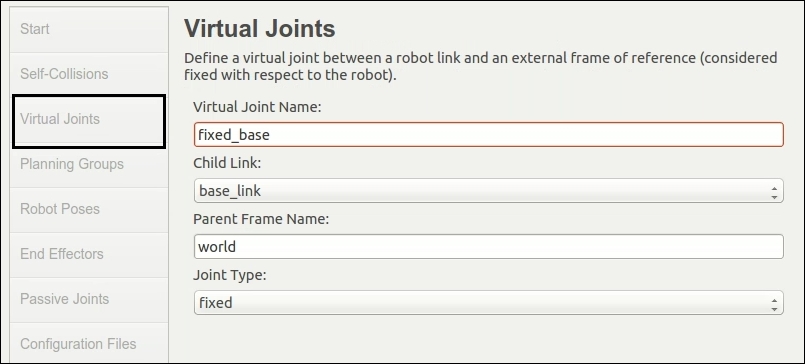Switch to the Self-Collisions section

pos(89,74)
